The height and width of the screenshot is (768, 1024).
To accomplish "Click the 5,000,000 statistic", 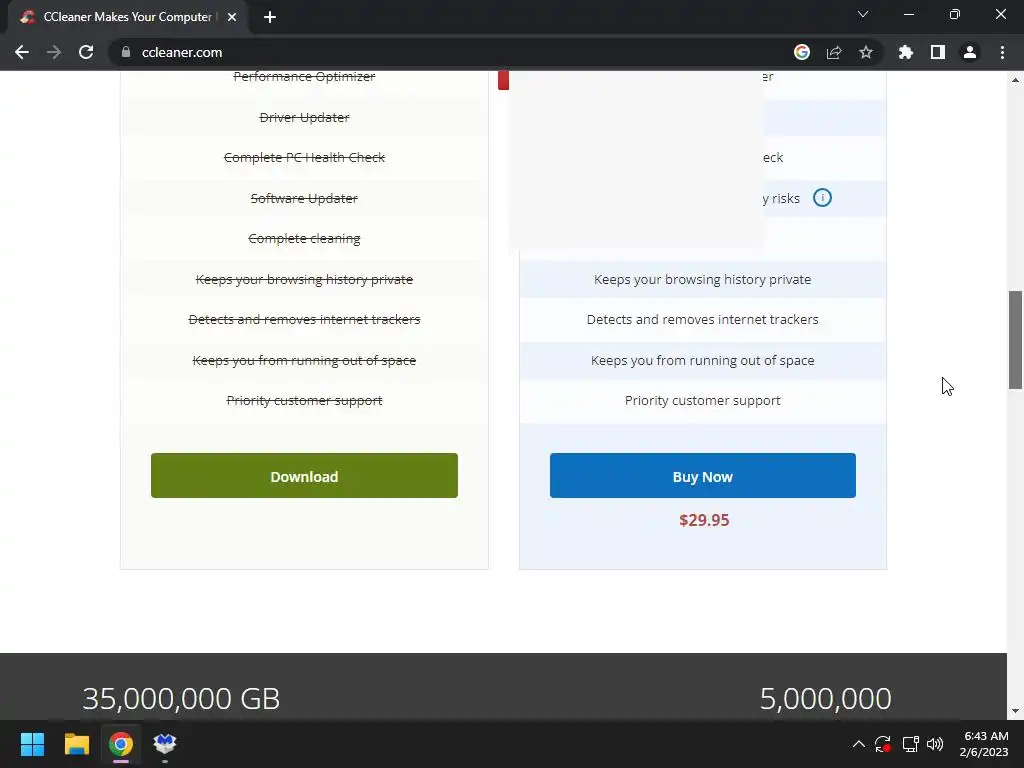I will pos(825,699).
